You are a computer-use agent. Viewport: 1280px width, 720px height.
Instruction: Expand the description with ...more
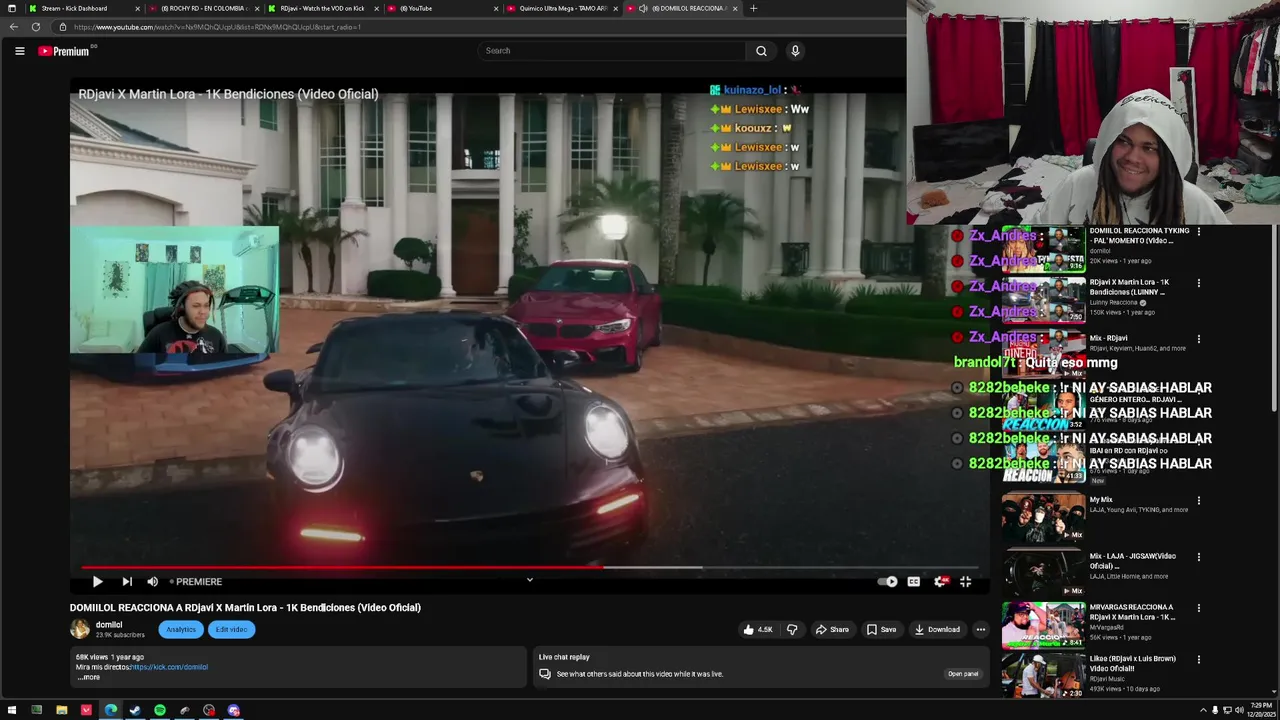coord(89,677)
